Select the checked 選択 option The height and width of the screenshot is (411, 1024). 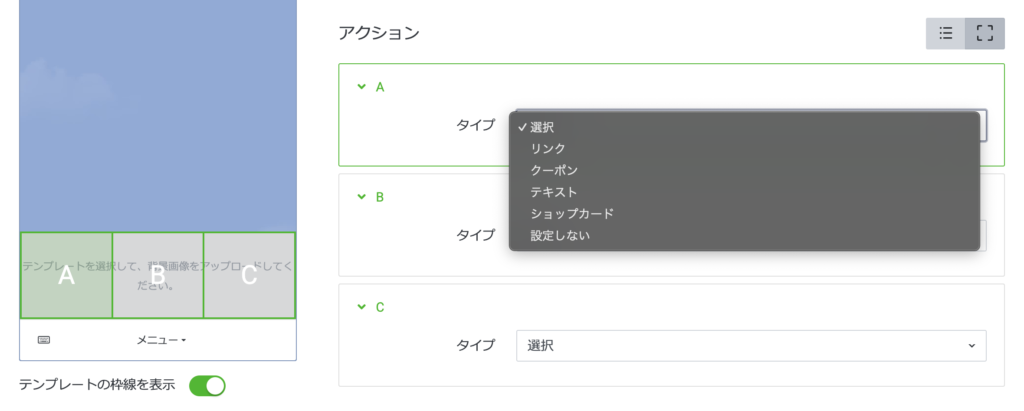pos(542,127)
